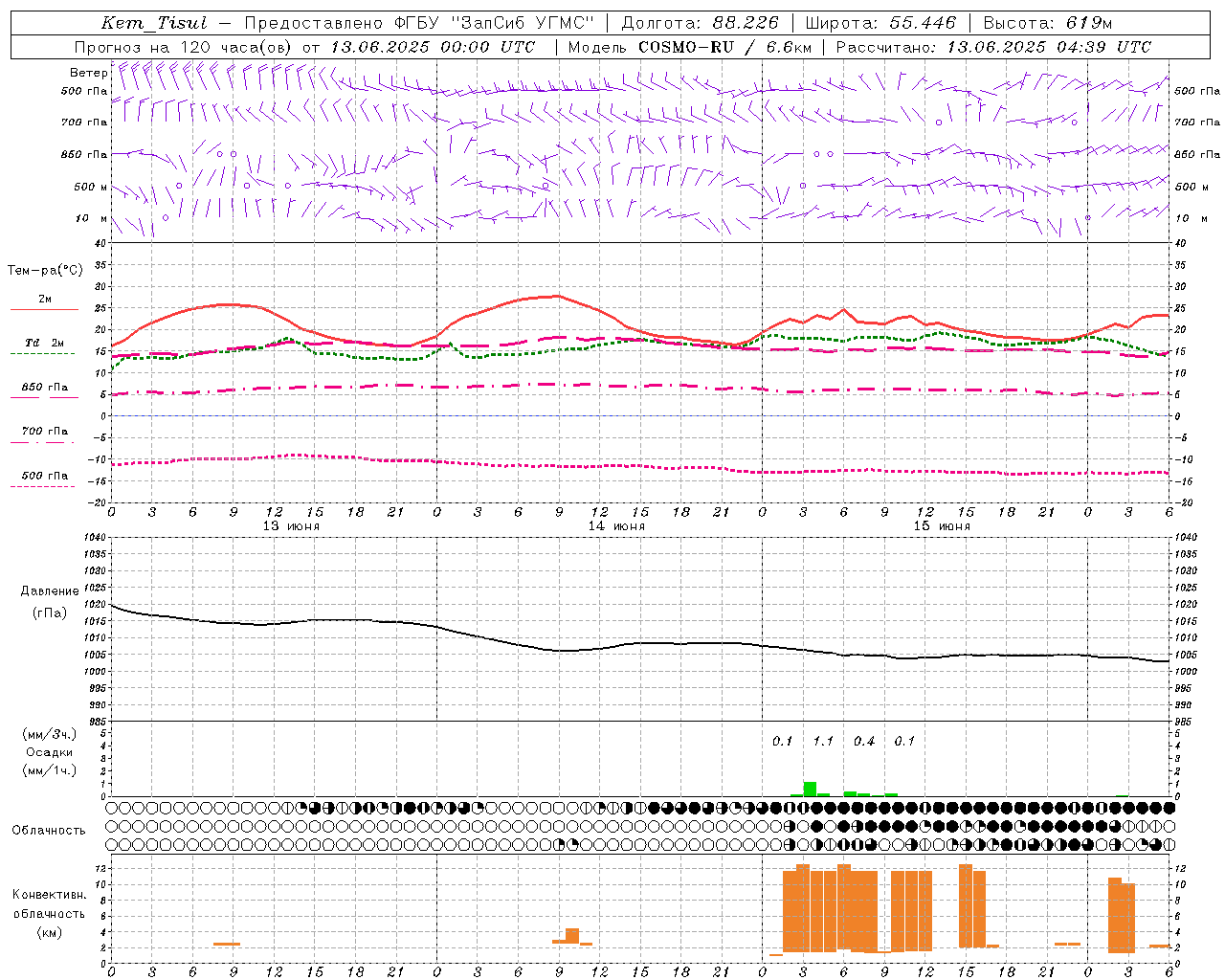Image resolution: width=1225 pixels, height=980 pixels.
Task: Click the computed time Рассчитано: 13.06.2025 04:39 UTC
Action: click(x=993, y=47)
